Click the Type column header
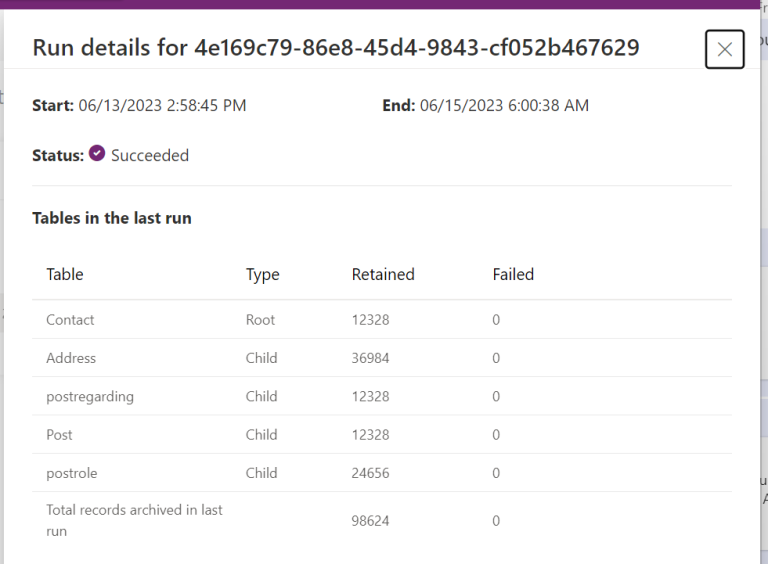 (x=263, y=274)
